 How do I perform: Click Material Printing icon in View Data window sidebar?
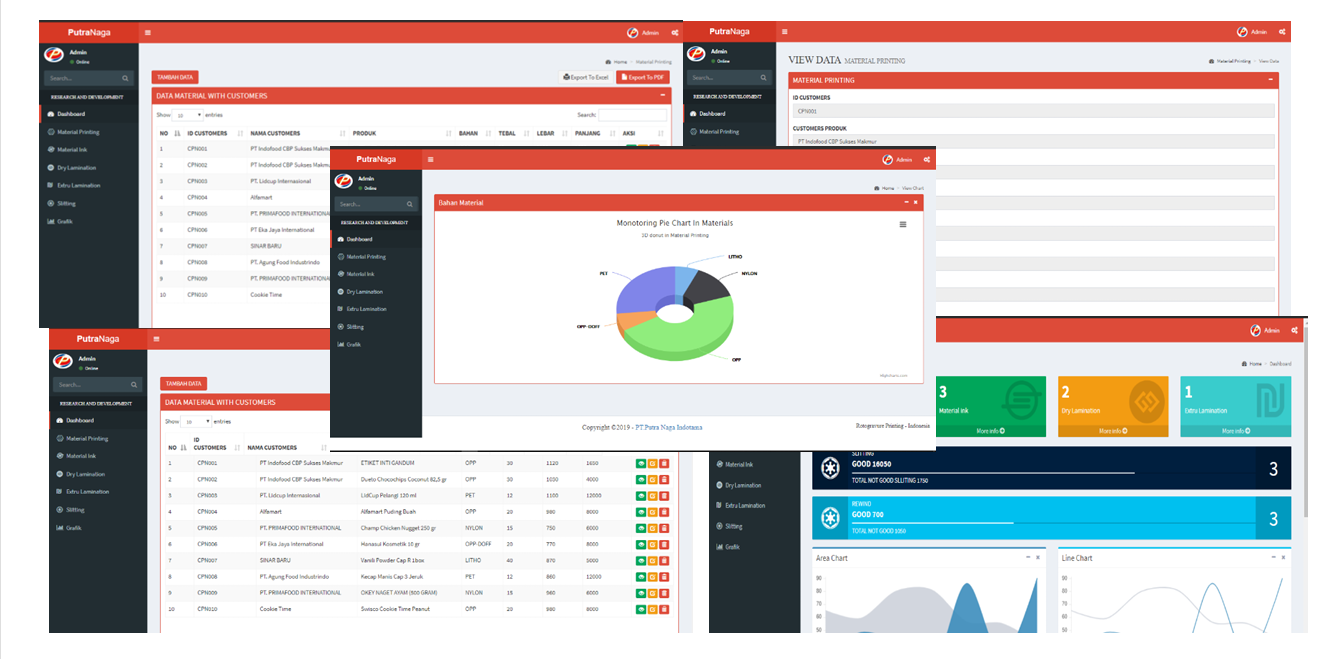click(694, 131)
